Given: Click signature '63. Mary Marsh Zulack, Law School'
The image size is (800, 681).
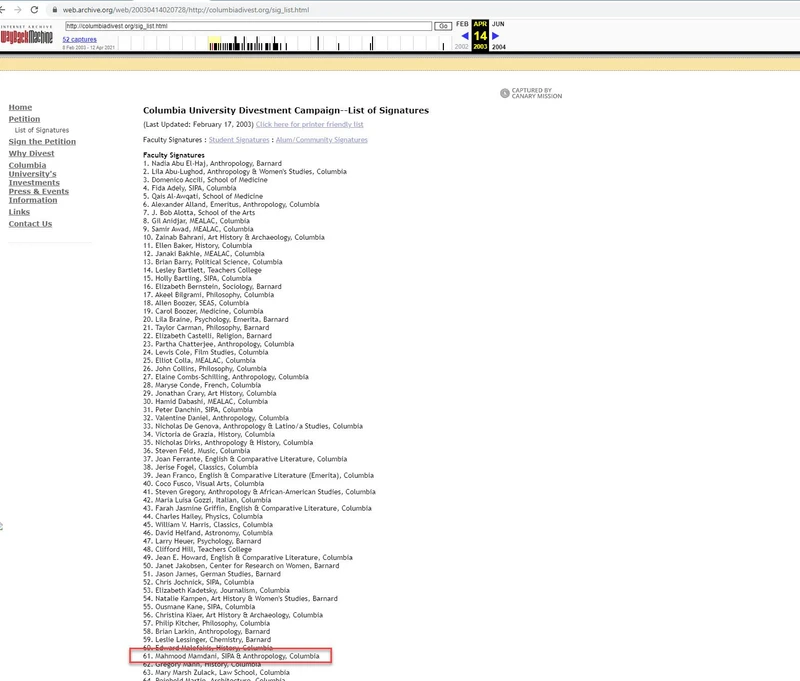Looking at the screenshot, I should [x=216, y=672].
